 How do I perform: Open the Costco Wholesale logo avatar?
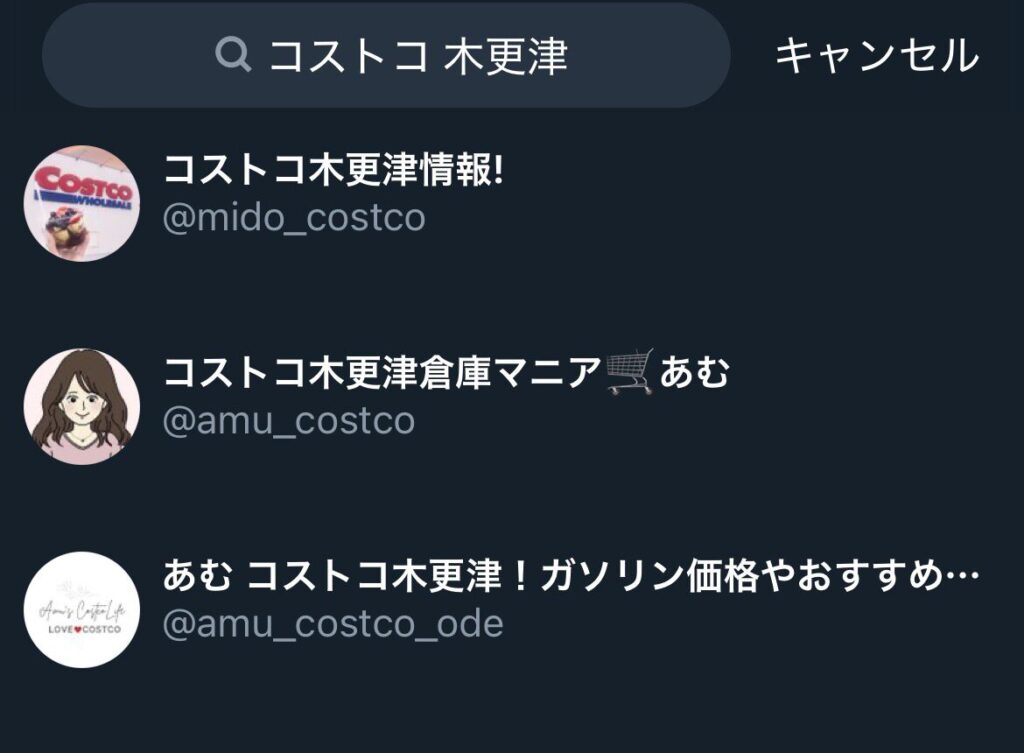[x=82, y=203]
